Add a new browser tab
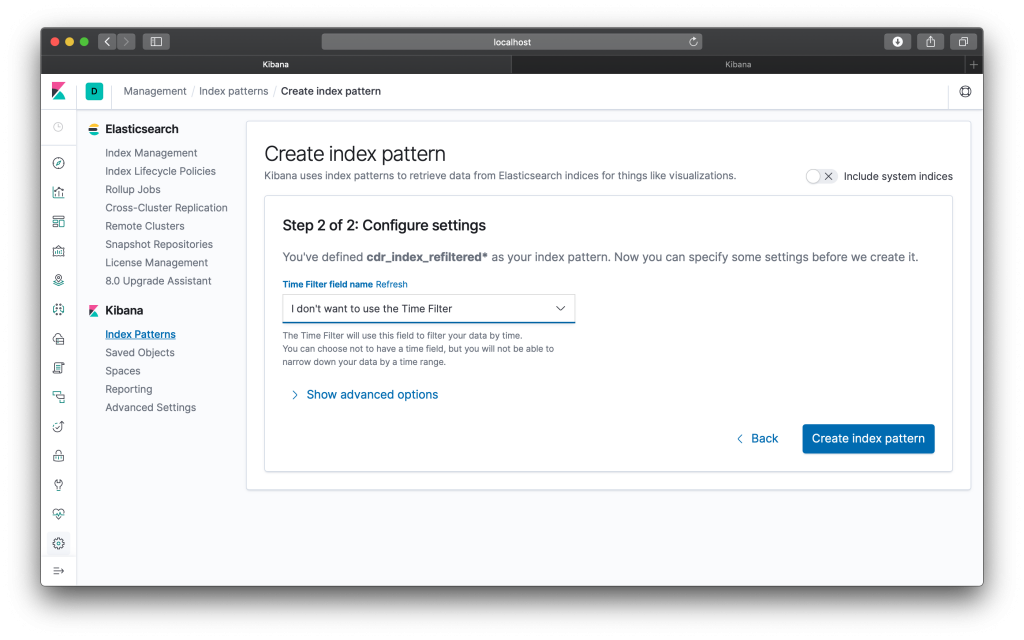The image size is (1024, 640). (x=974, y=65)
